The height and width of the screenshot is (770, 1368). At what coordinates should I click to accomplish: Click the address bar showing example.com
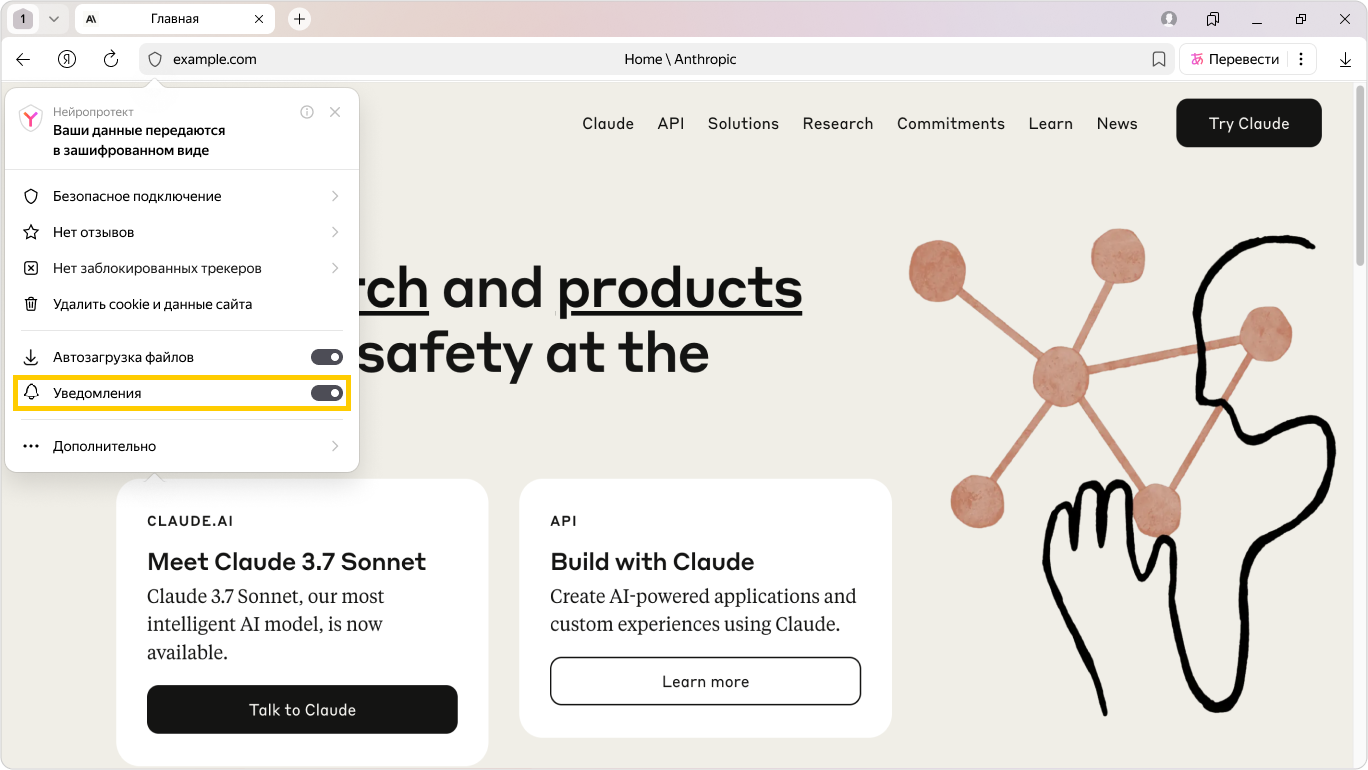coord(400,59)
